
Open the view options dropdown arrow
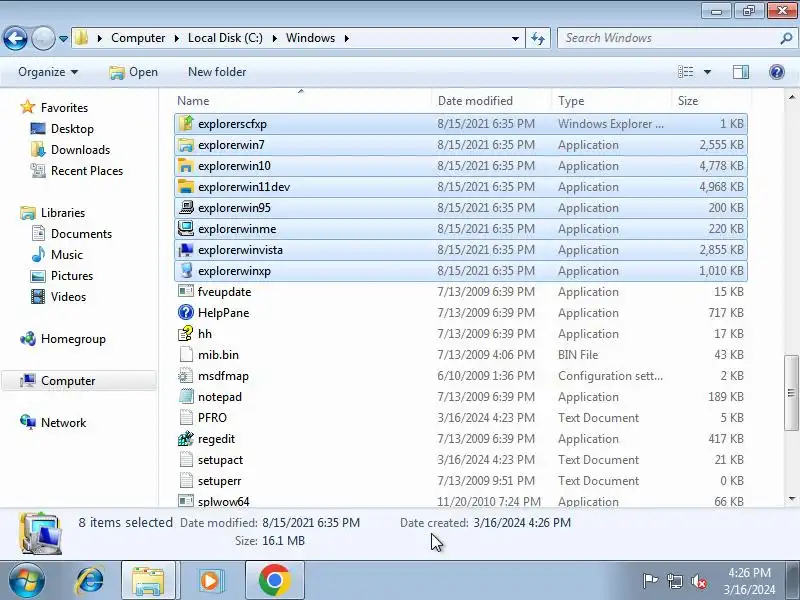coord(707,72)
